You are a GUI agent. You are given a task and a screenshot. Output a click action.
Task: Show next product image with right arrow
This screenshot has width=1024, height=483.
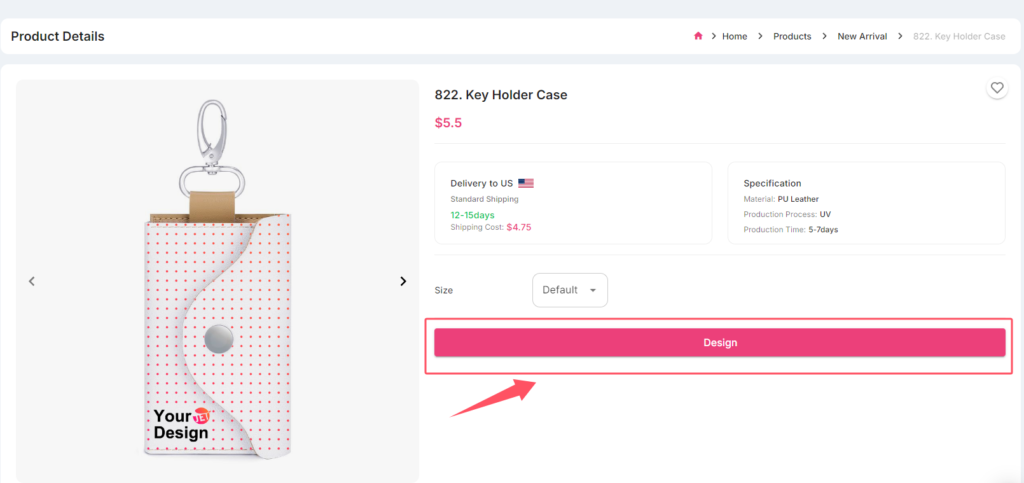click(403, 281)
